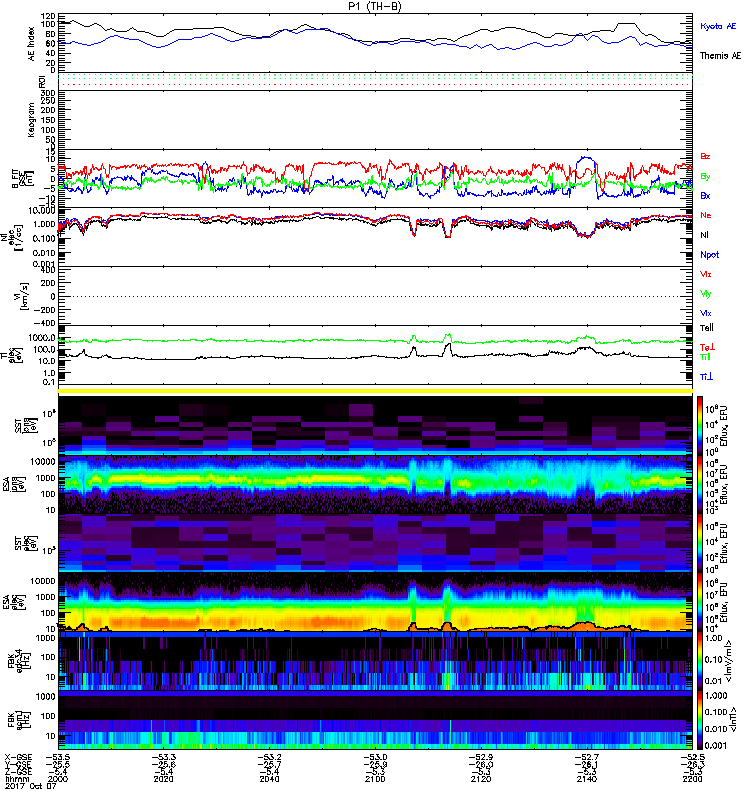Click the green By legend label
750x800 pixels.
[705, 176]
